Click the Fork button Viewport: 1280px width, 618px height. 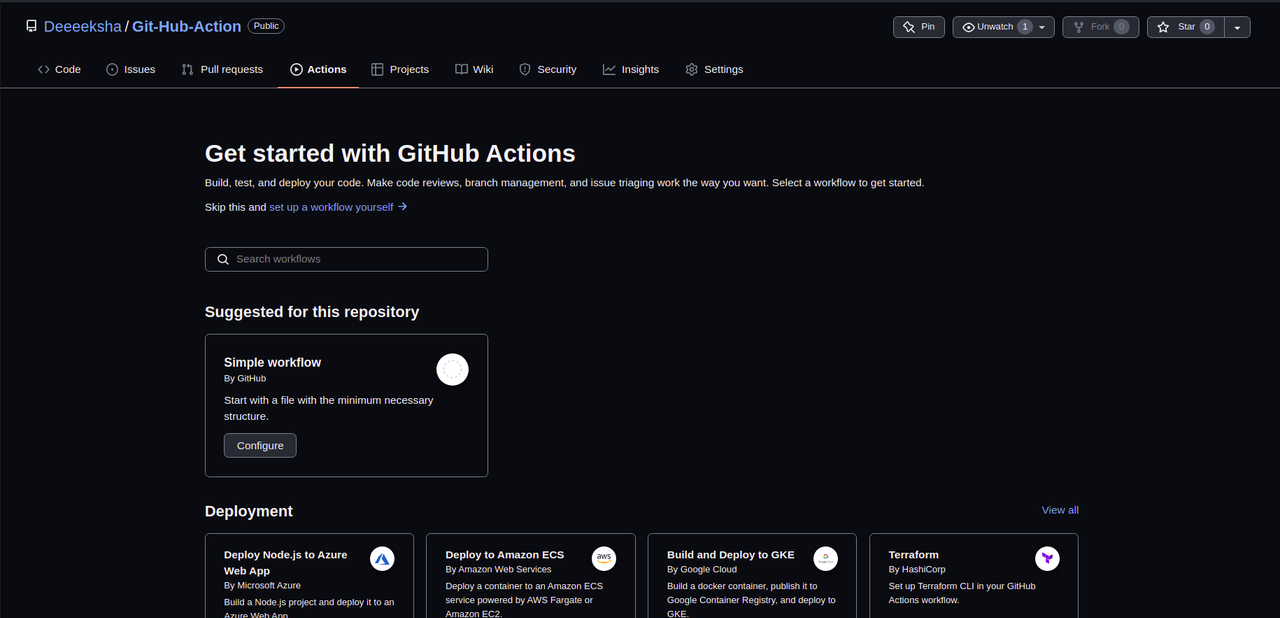(1100, 27)
